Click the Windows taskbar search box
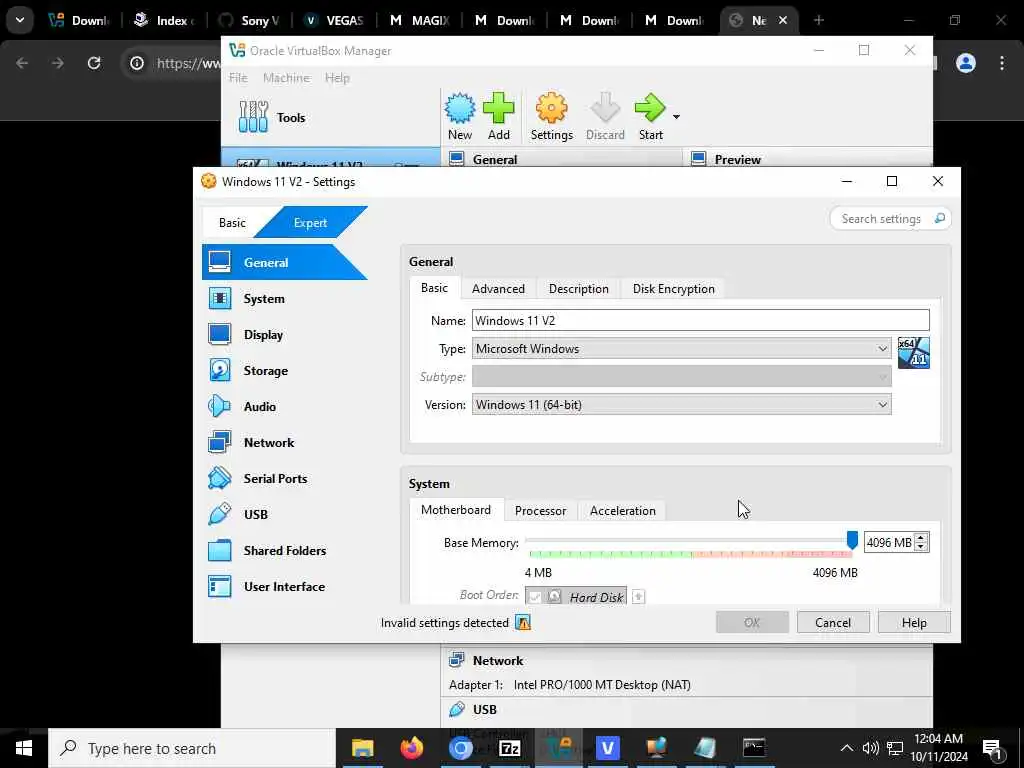This screenshot has height=768, width=1024. click(192, 748)
